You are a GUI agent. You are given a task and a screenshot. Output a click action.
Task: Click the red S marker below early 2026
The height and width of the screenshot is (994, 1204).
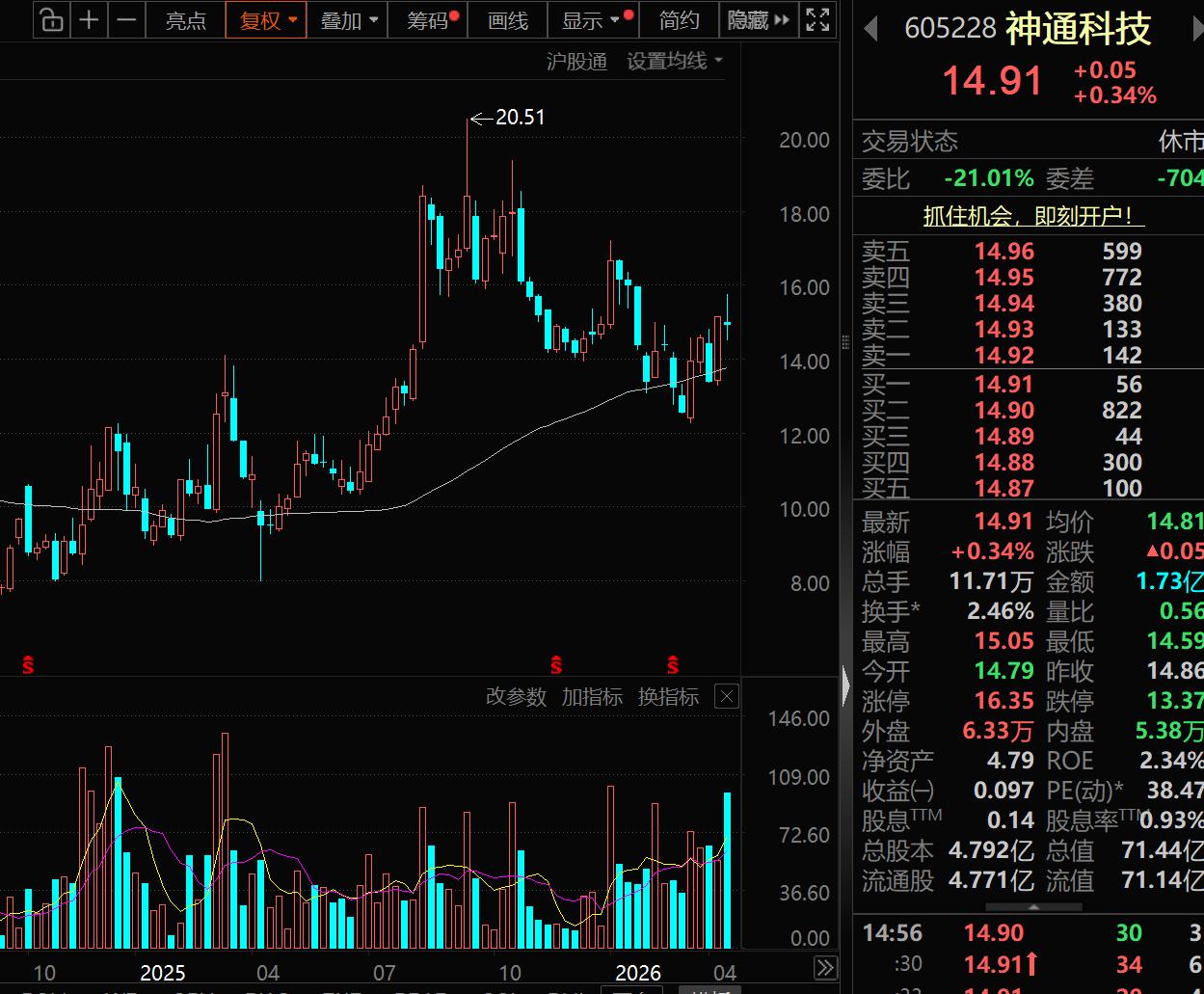click(673, 664)
